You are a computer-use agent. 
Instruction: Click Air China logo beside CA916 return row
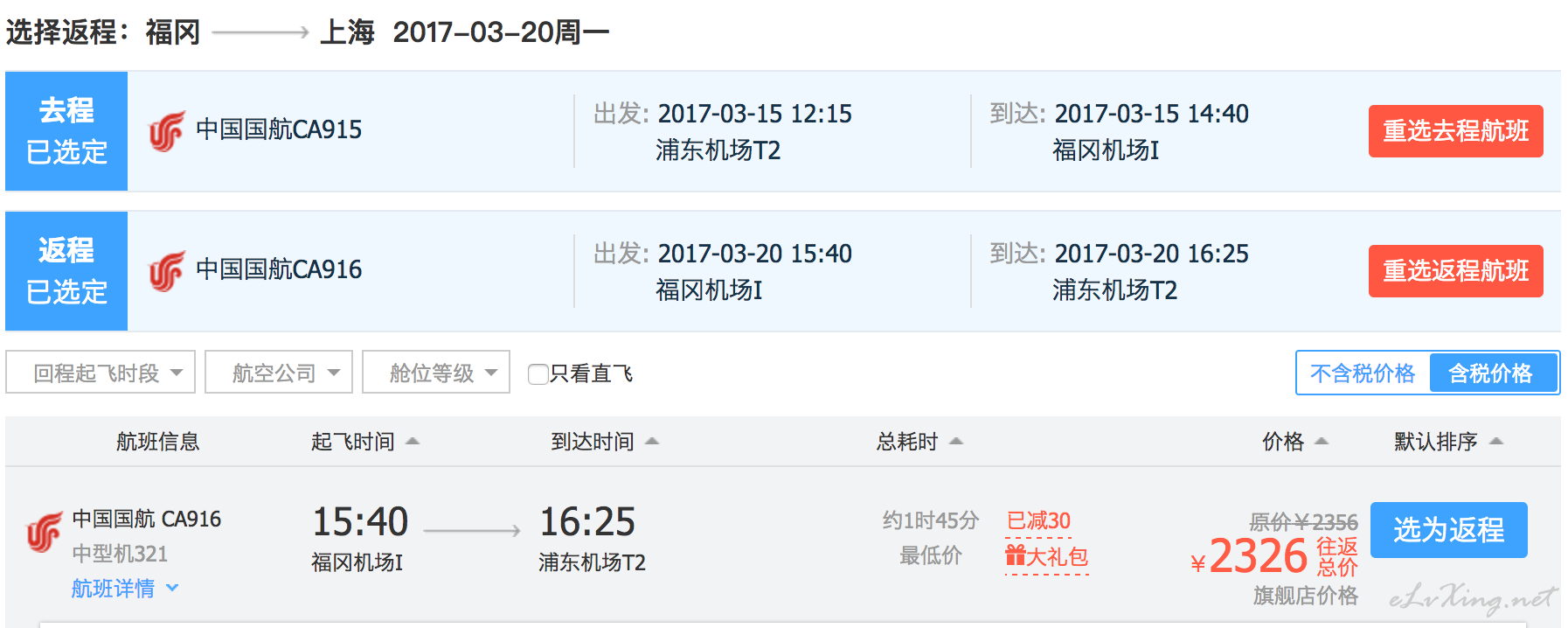tap(167, 271)
